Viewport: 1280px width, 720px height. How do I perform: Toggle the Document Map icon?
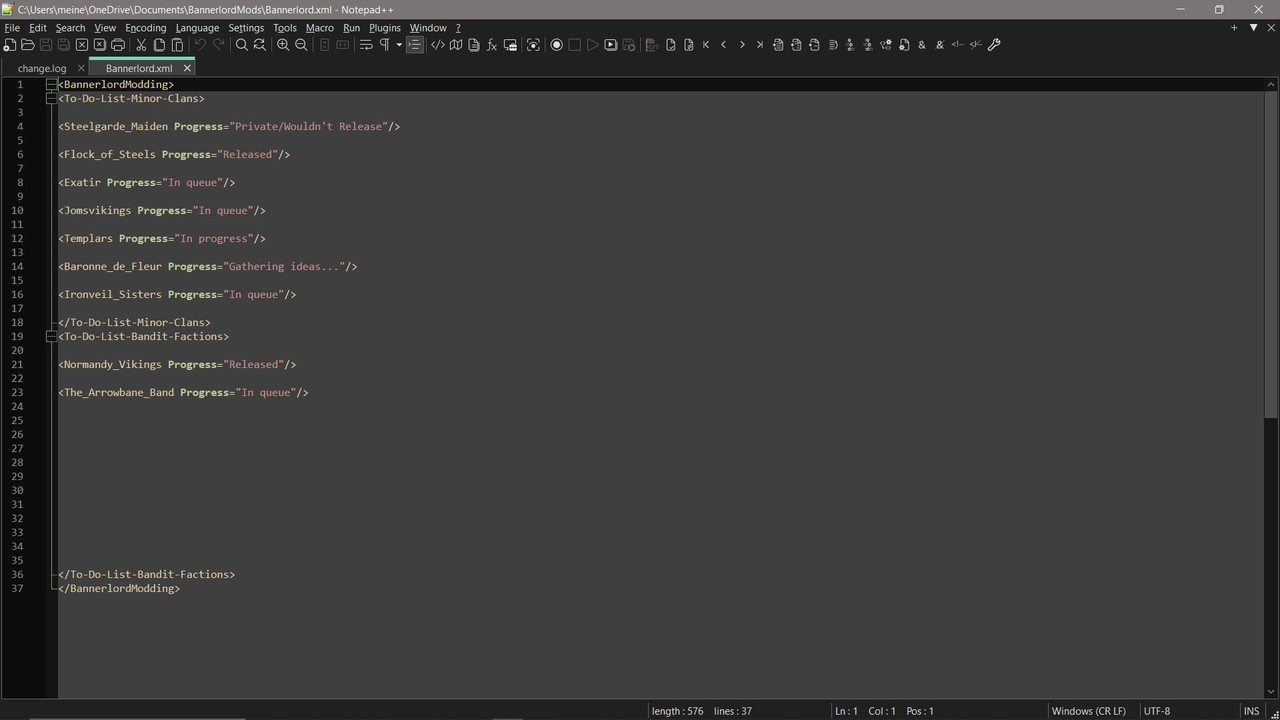pos(456,45)
